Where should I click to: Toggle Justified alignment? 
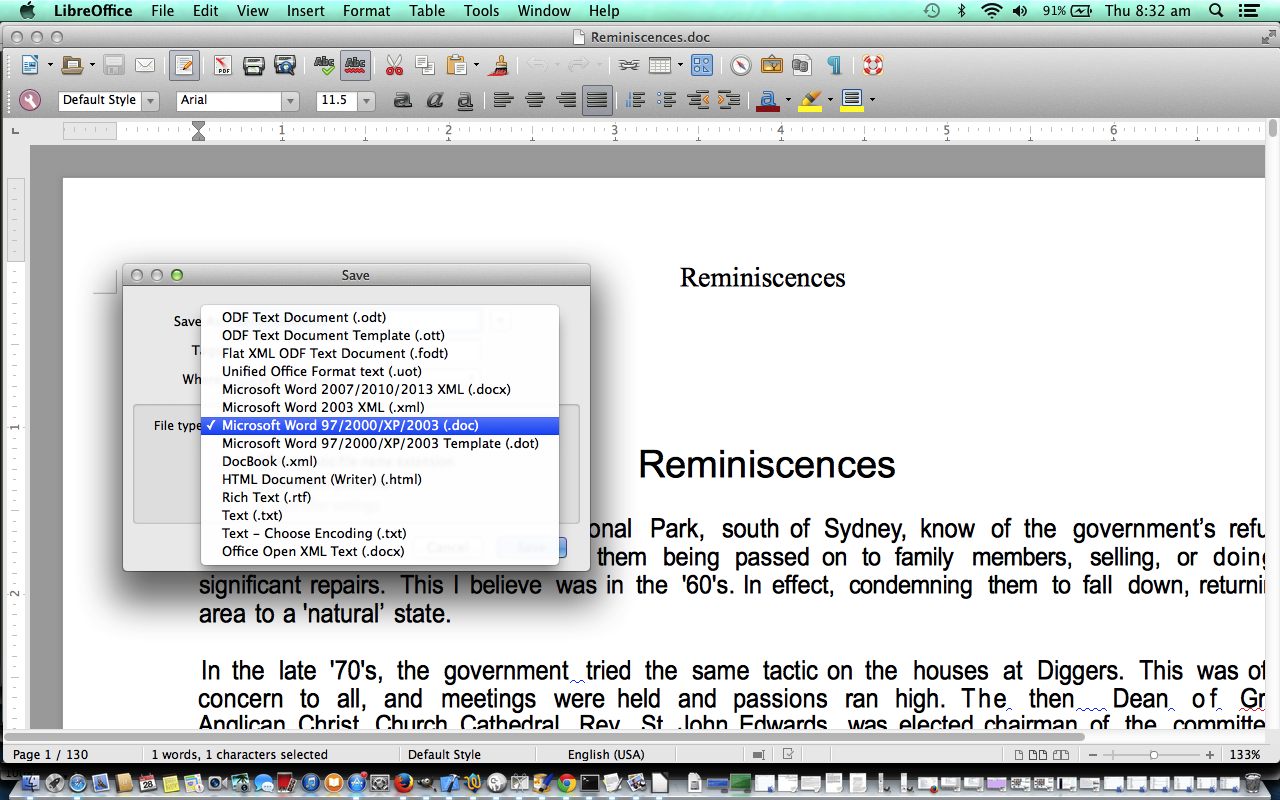(x=597, y=100)
